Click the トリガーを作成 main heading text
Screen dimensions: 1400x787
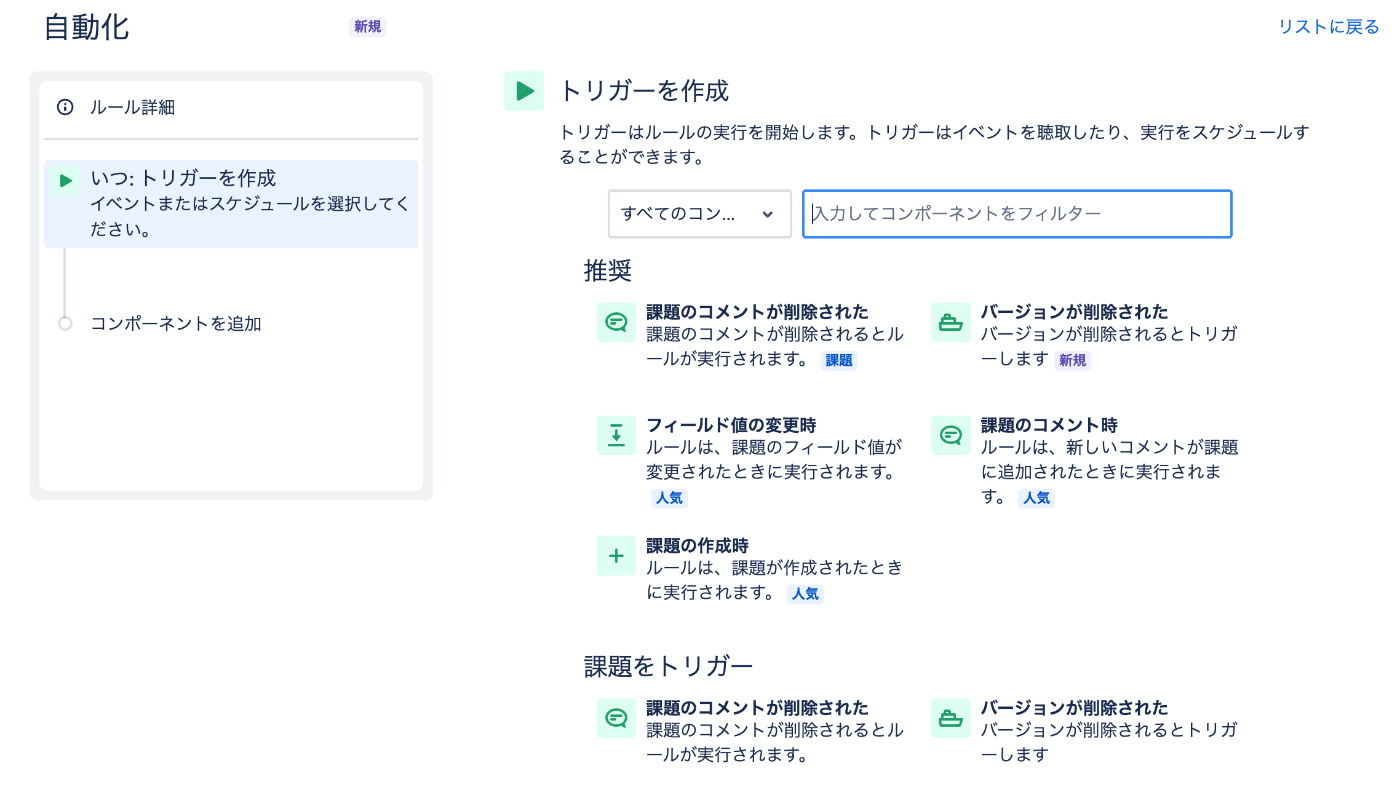[x=644, y=91]
